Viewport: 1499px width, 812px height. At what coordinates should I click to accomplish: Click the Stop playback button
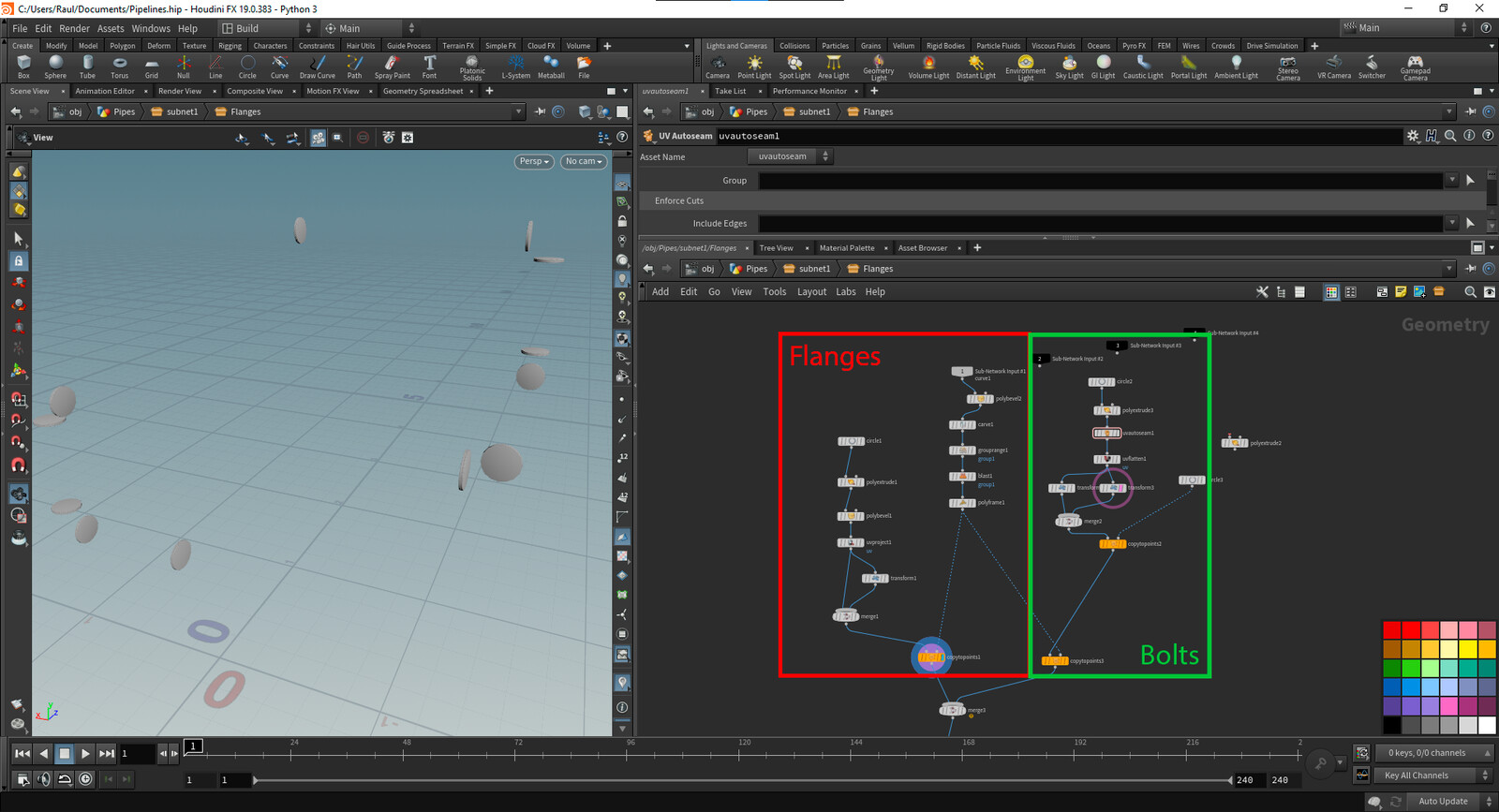[65, 753]
